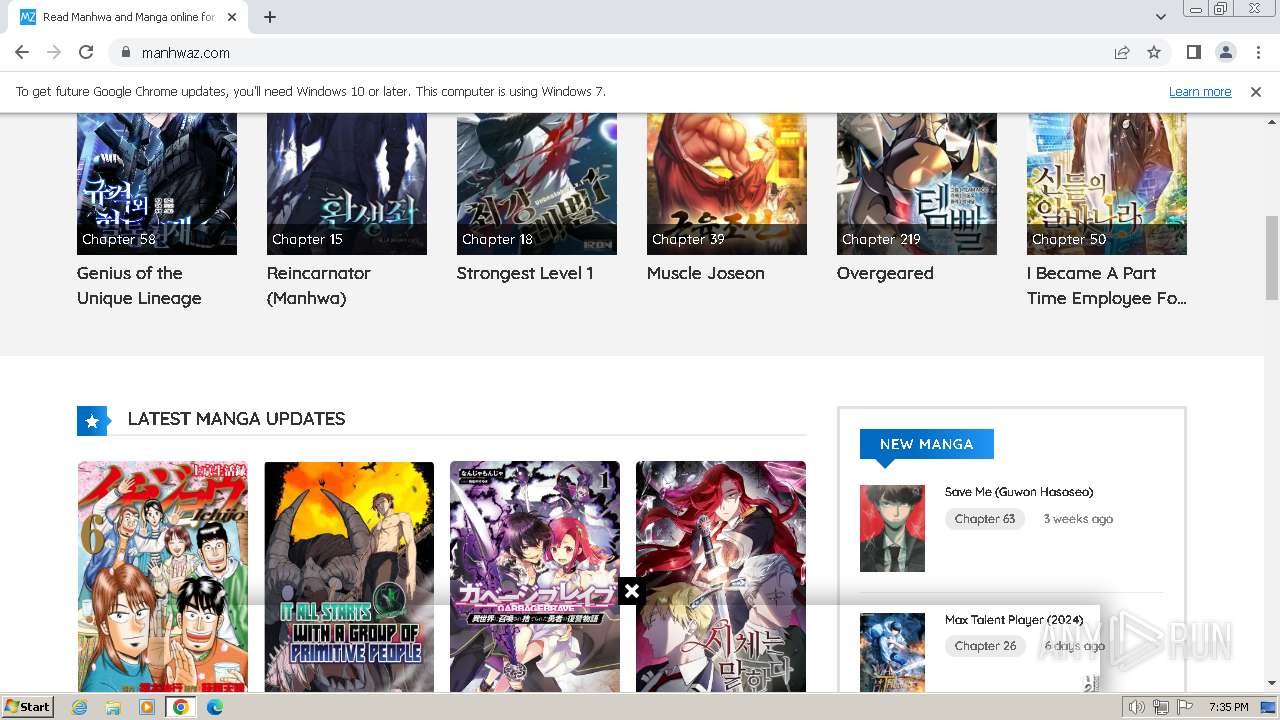This screenshot has width=1280, height=720.
Task: Click the 3 weeks ago timestamp
Action: tap(1078, 519)
